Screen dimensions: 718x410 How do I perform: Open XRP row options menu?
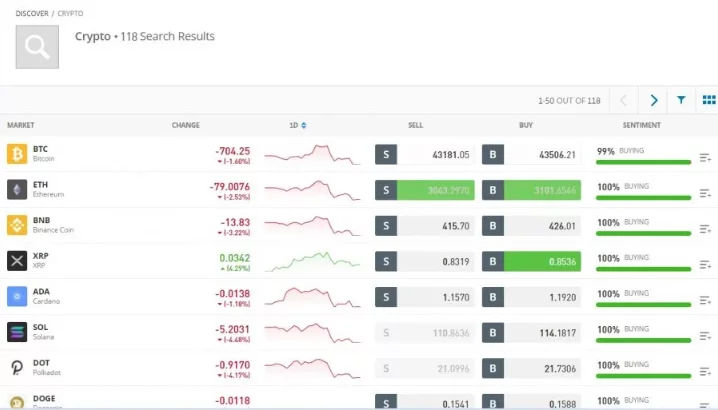point(705,264)
